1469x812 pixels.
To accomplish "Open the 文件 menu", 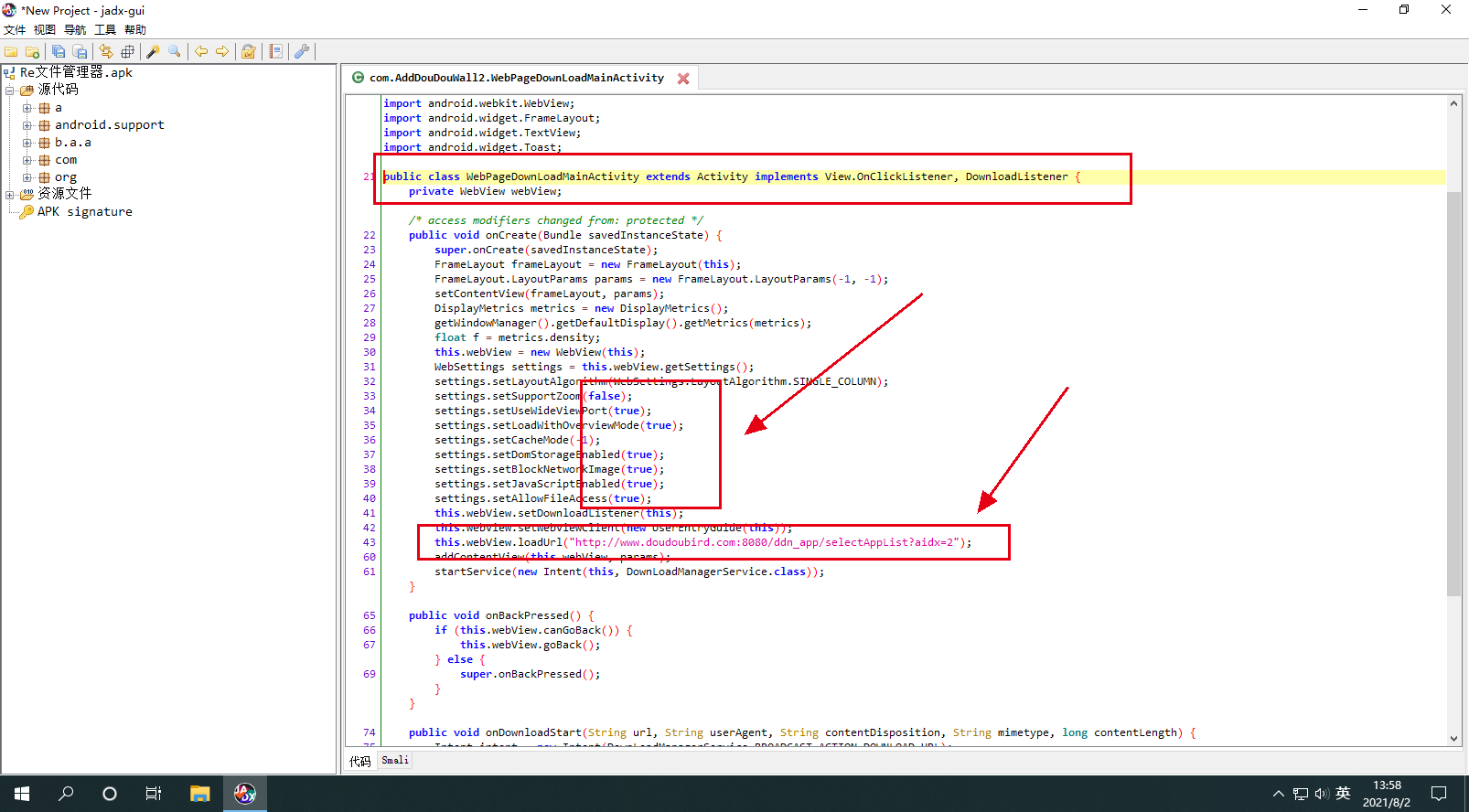I will [15, 30].
